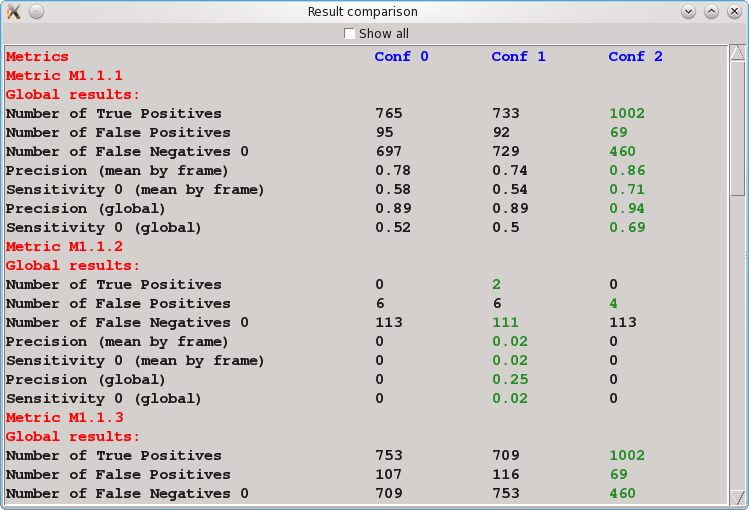The height and width of the screenshot is (510, 749).
Task: Click global sensitivity value 0.69
Action: [627, 227]
